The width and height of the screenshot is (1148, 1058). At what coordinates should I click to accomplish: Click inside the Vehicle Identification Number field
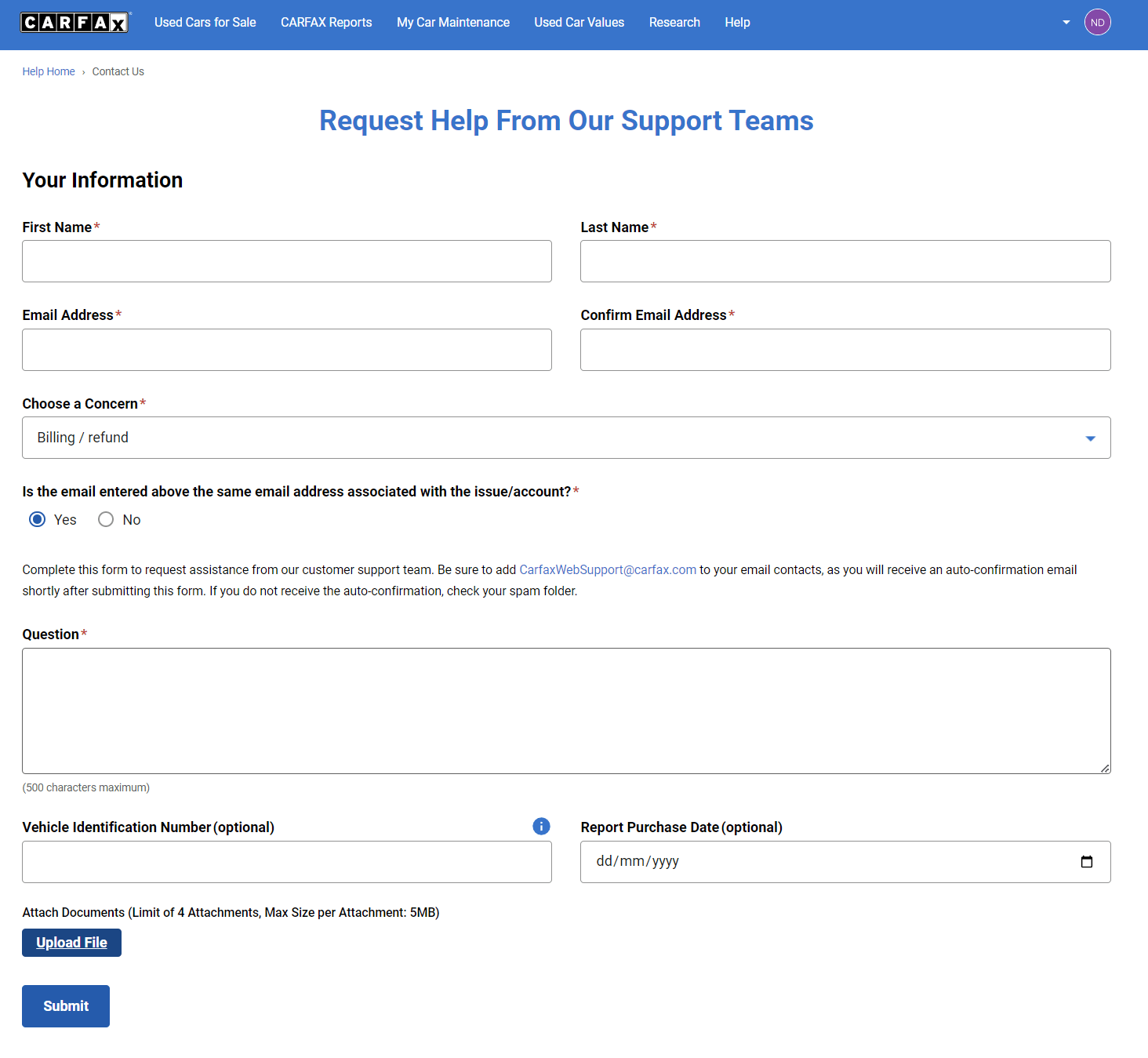[x=286, y=861]
